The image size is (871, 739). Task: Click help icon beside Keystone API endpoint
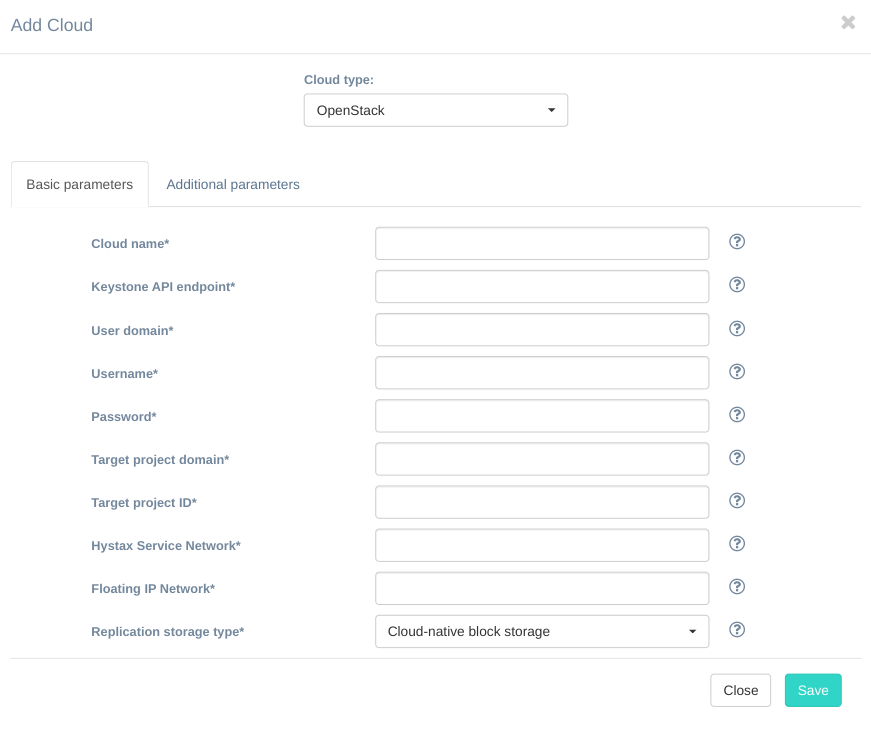(x=737, y=285)
